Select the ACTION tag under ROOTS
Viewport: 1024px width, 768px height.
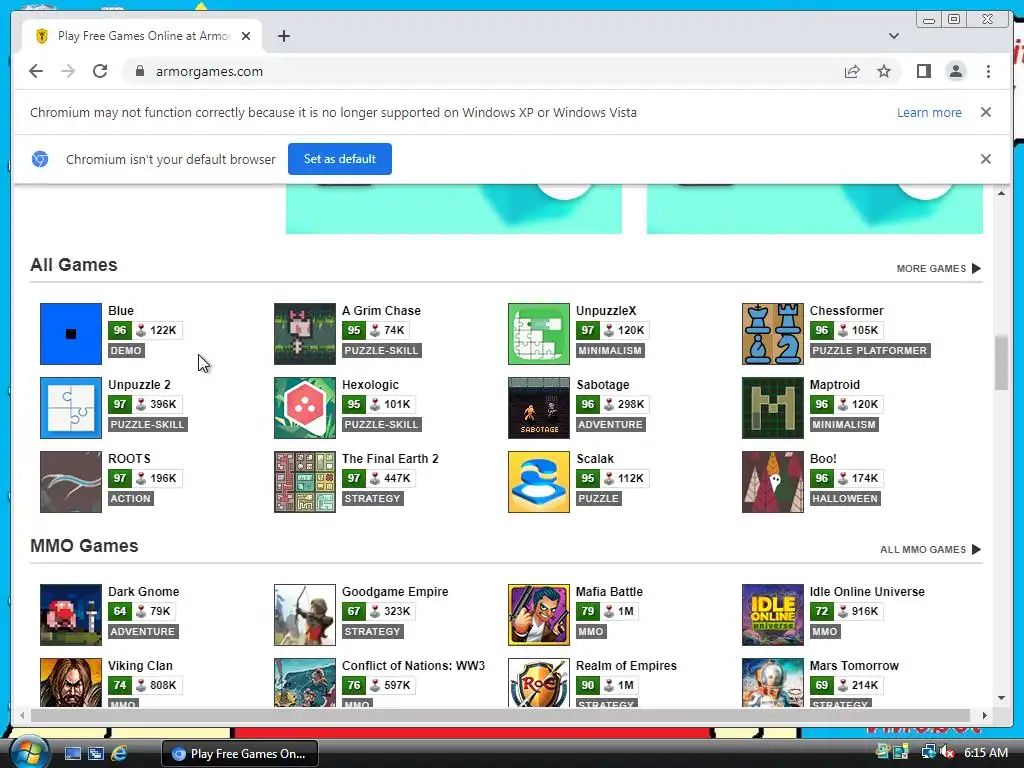(x=131, y=498)
